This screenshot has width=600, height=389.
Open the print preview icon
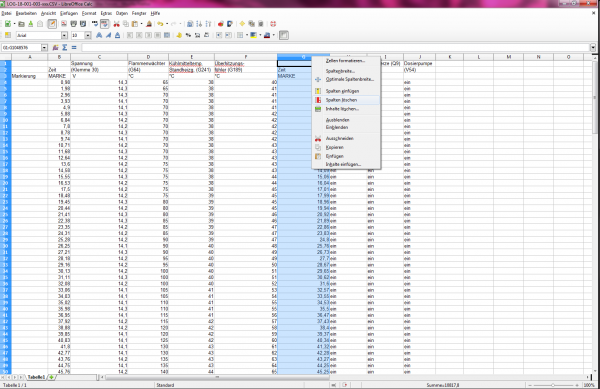83,24
